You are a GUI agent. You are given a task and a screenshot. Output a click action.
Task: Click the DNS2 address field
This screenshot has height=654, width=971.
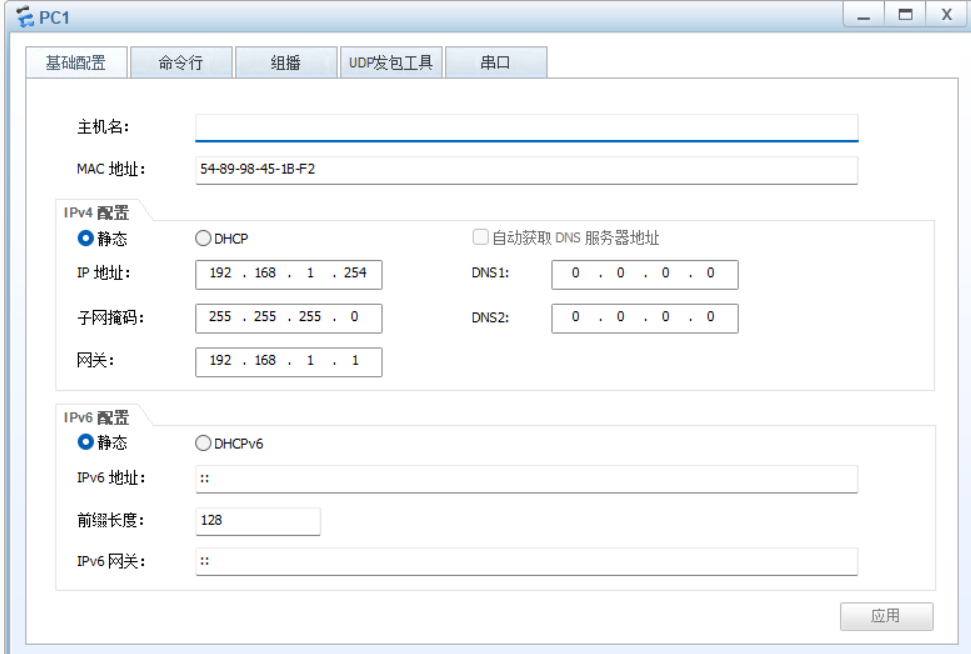[645, 318]
